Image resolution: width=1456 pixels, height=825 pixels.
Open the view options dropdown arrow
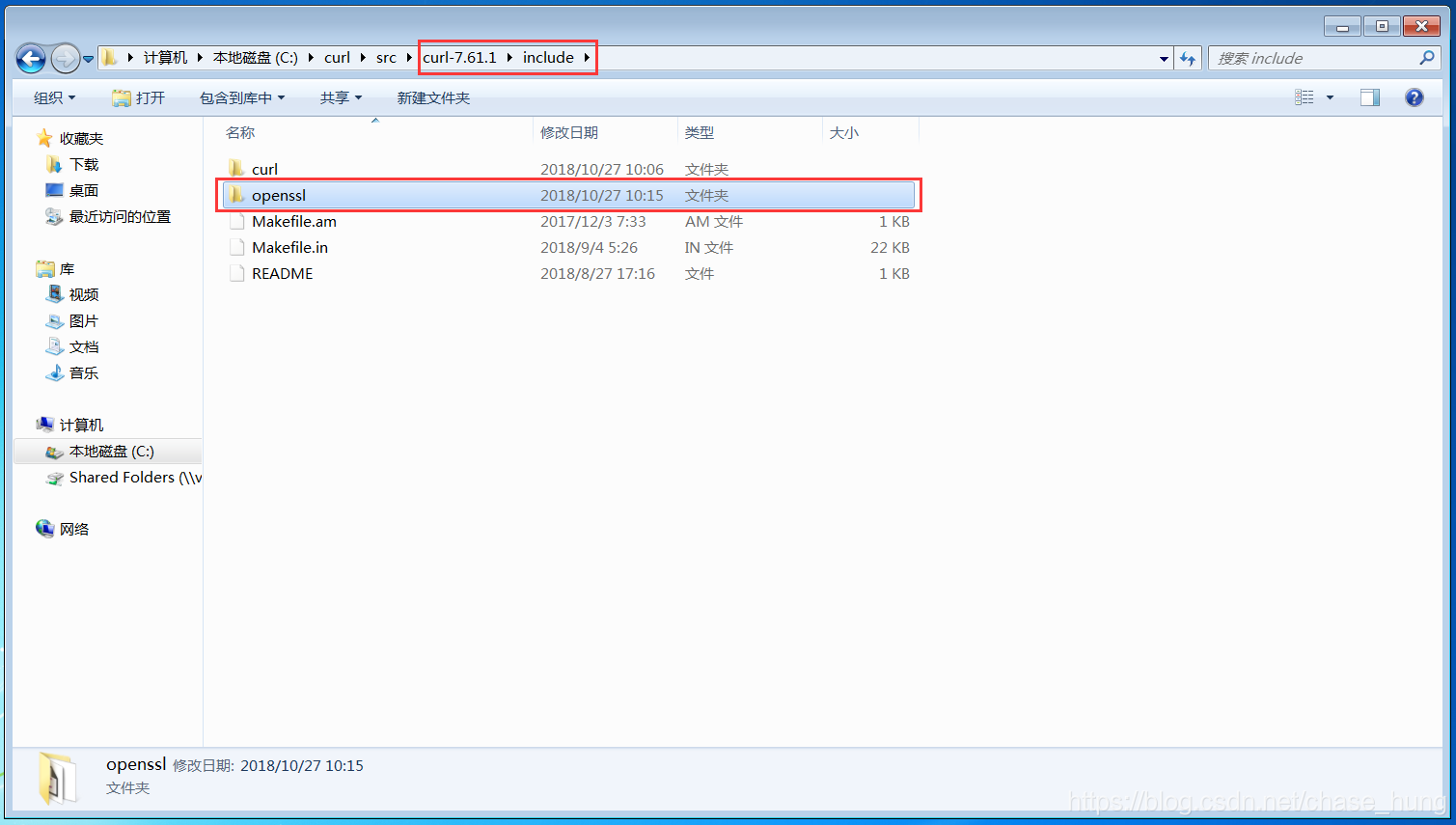(1330, 97)
